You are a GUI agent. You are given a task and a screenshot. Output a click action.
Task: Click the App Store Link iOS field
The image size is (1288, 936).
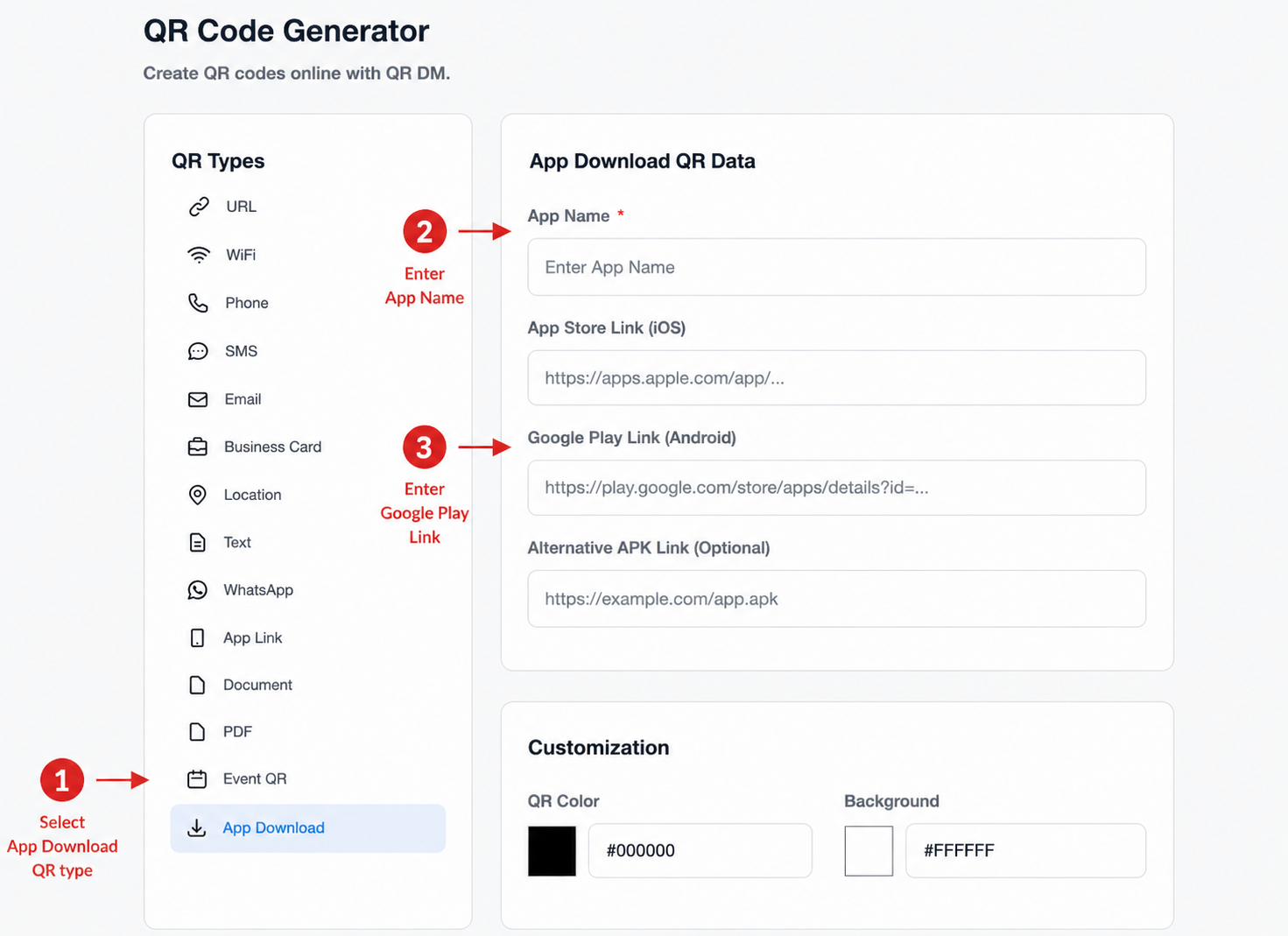click(x=836, y=378)
